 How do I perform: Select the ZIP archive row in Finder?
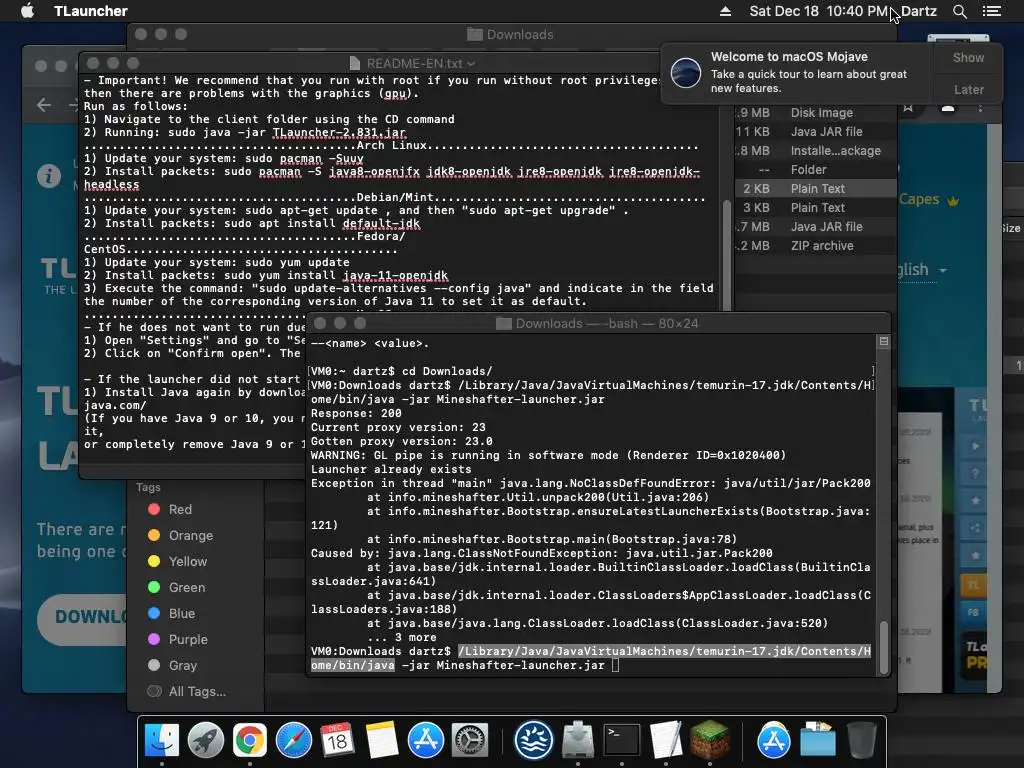pos(815,246)
